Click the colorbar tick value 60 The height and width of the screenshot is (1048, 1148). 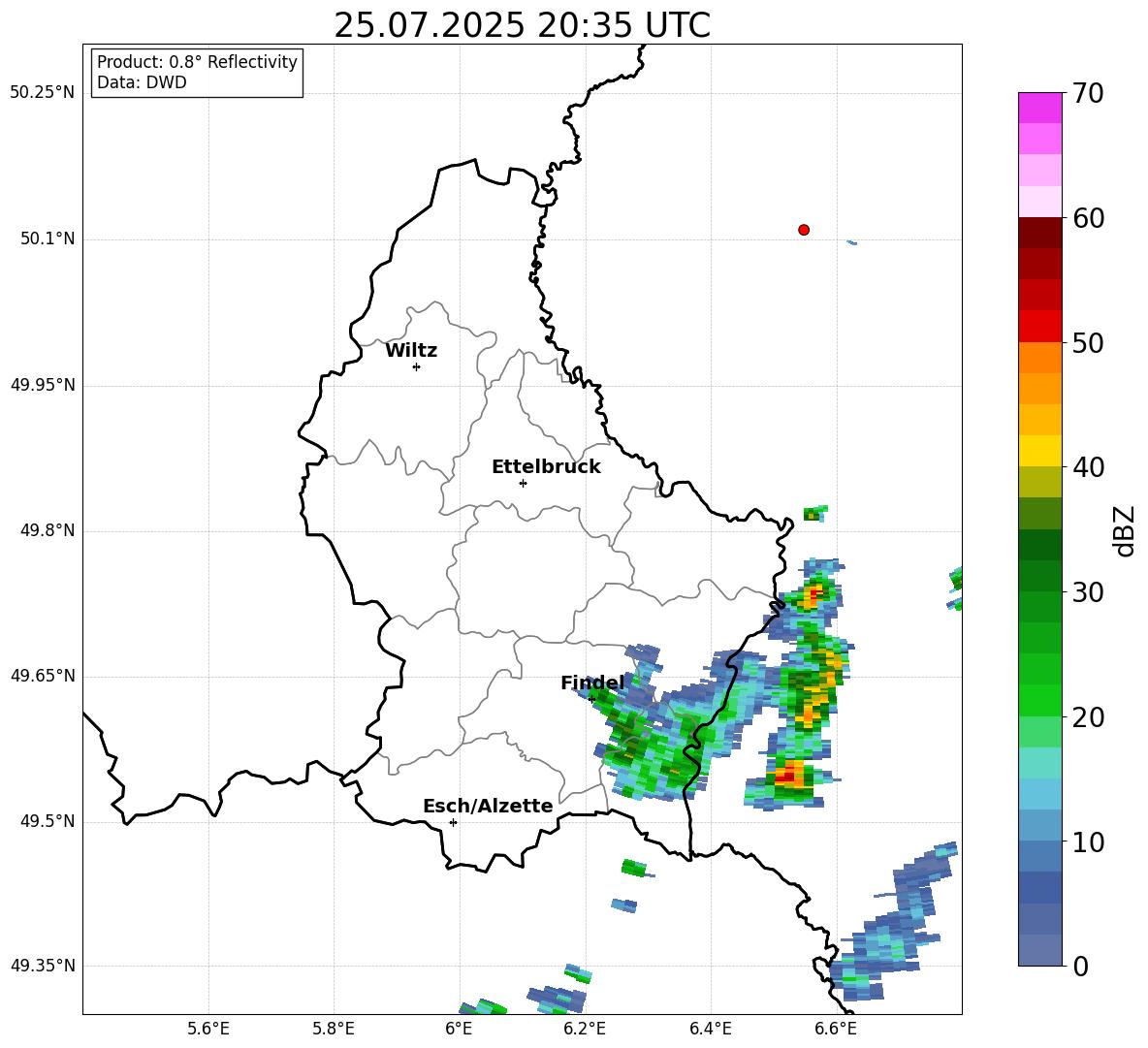click(1088, 218)
